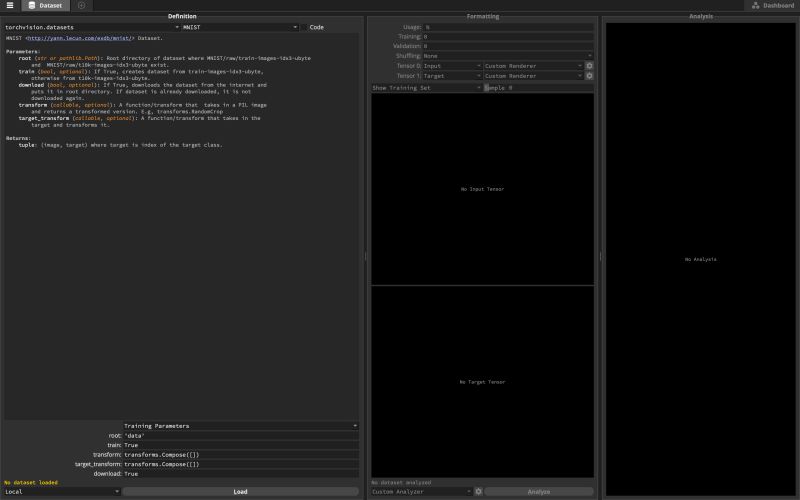This screenshot has width=800, height=500.
Task: Edit the root parameter field
Action: (241, 436)
